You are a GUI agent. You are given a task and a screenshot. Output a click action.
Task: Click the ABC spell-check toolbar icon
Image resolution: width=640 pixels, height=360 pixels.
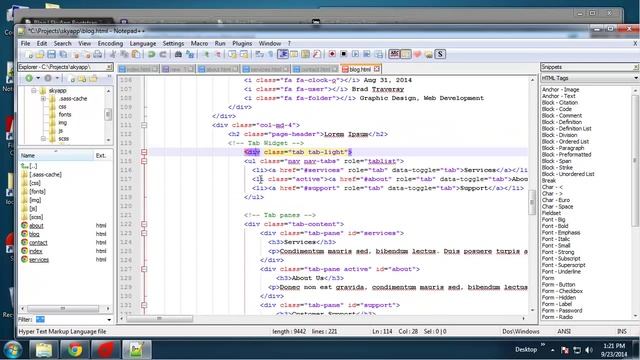pyautogui.click(x=394, y=54)
